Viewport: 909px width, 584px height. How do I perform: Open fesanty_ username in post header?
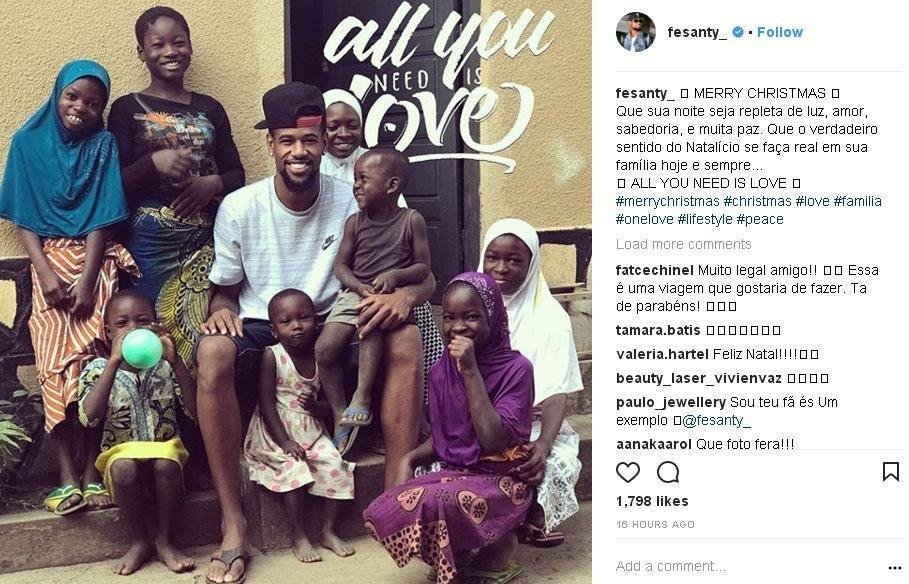[697, 32]
